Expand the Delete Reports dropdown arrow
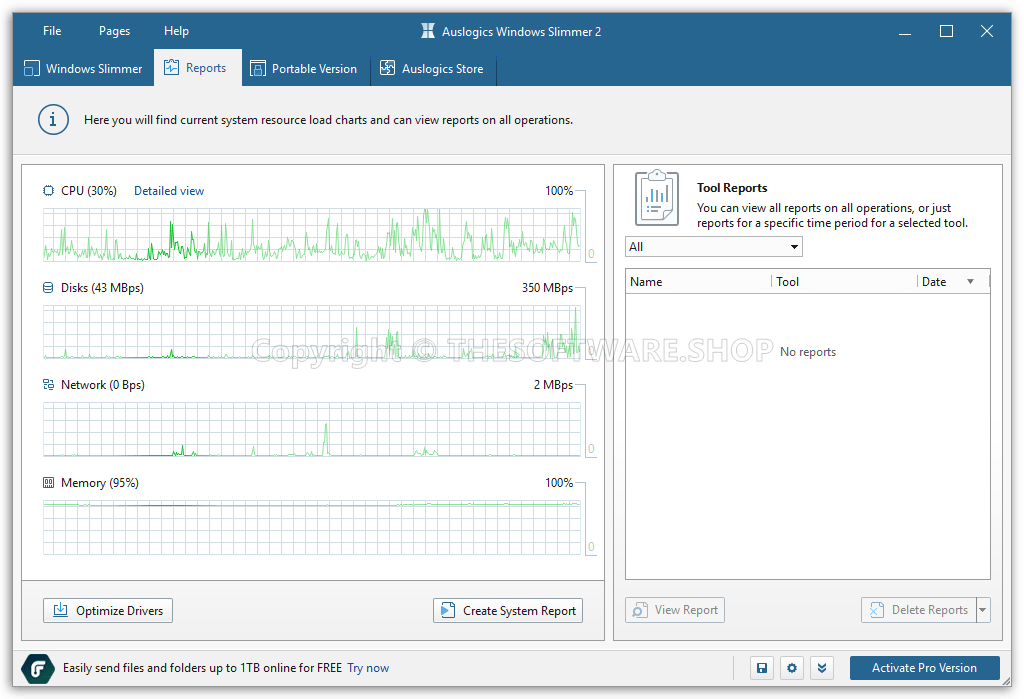Screen dimensions: 1024x699 pyautogui.click(x=983, y=610)
